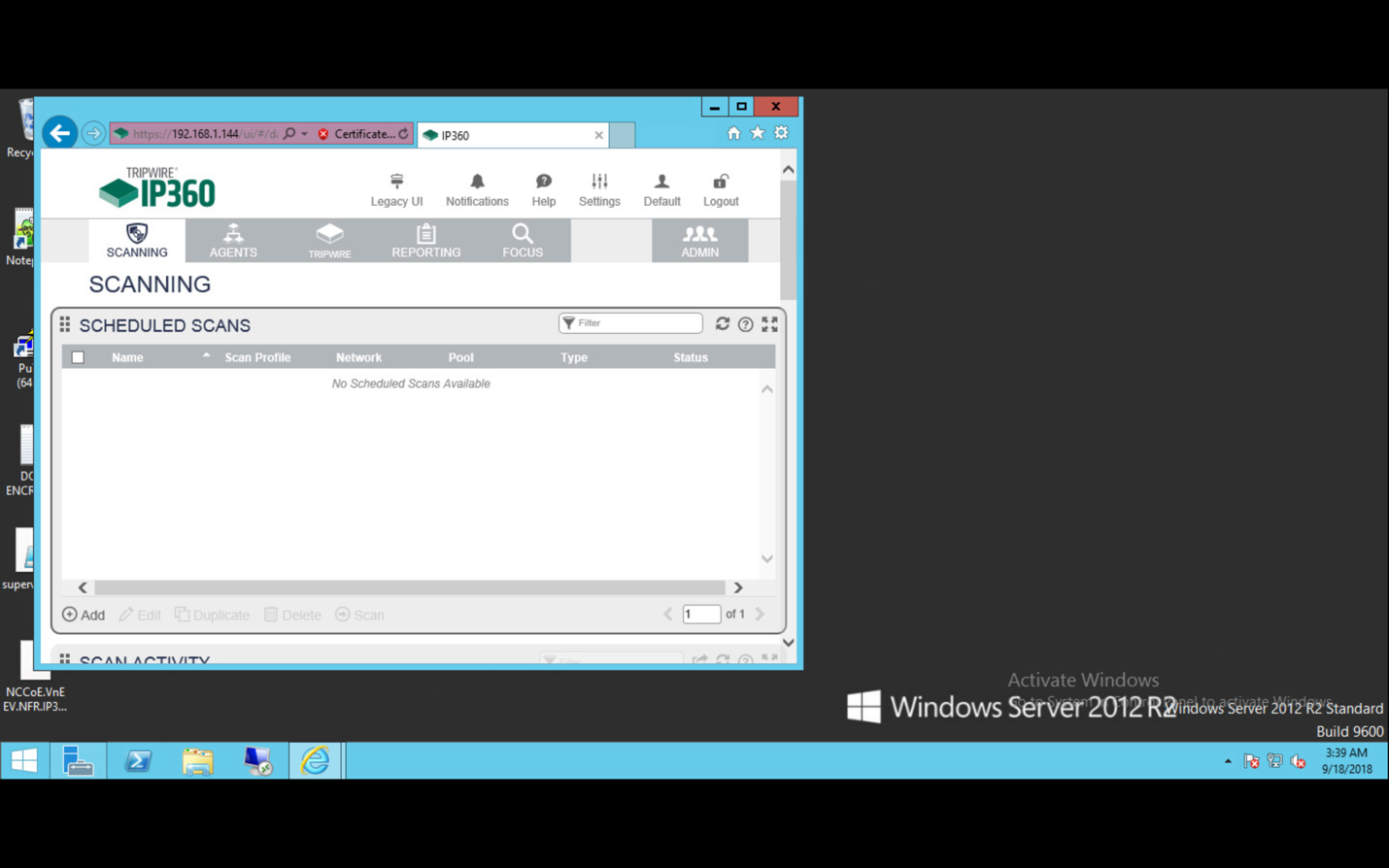The image size is (1389, 868).
Task: Add a new scheduled scan
Action: coord(84,615)
